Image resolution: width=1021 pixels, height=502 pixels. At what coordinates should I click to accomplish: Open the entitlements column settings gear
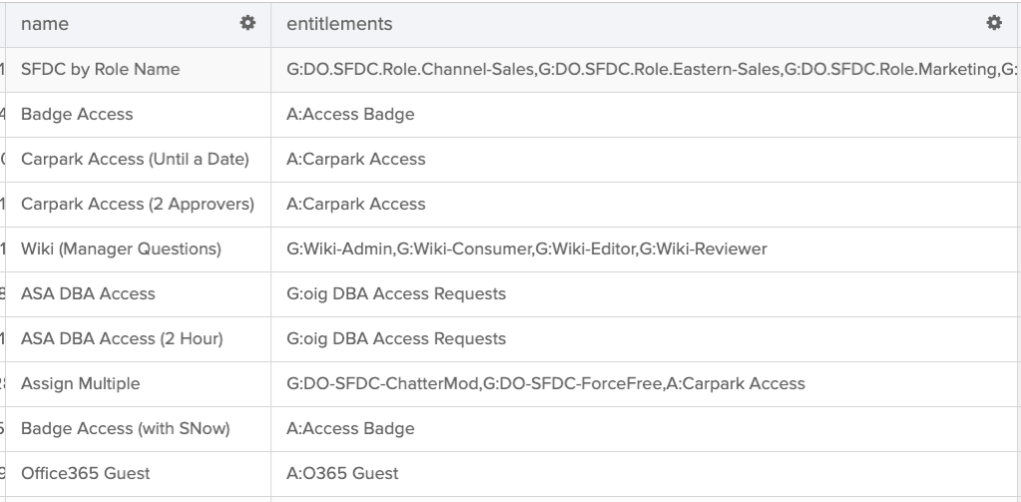[x=993, y=22]
